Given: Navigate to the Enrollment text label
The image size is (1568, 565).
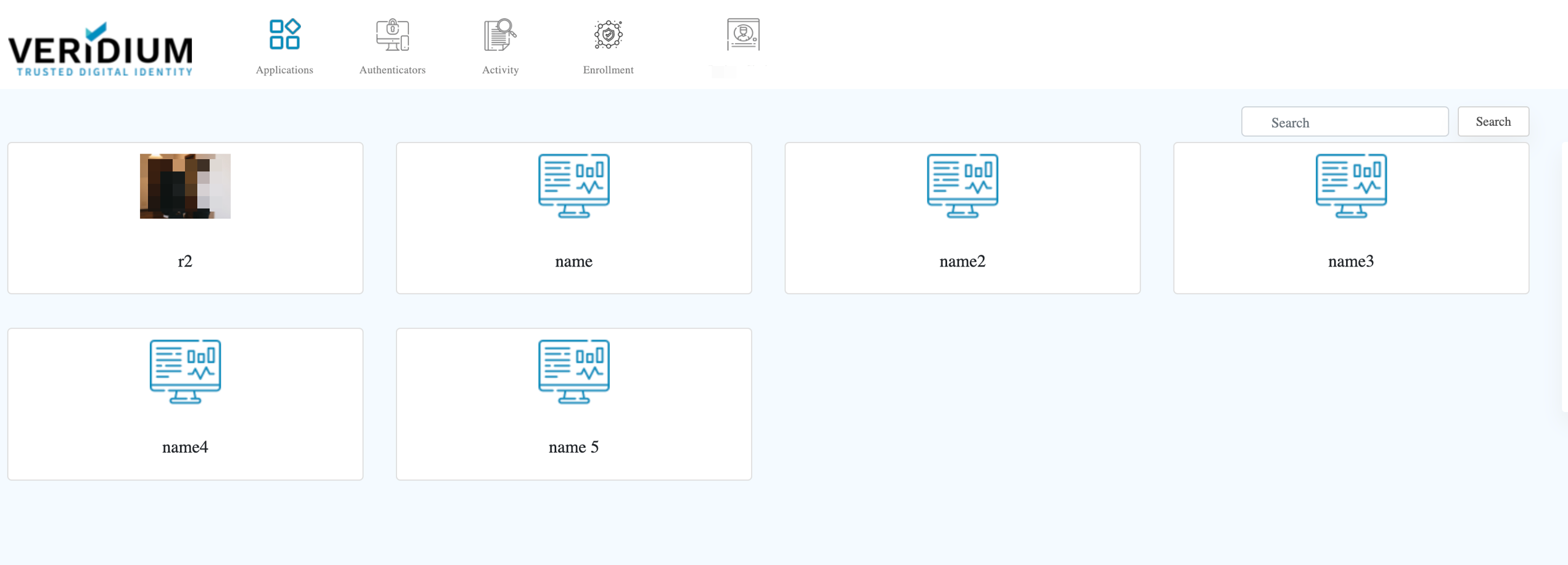Looking at the screenshot, I should click(608, 70).
